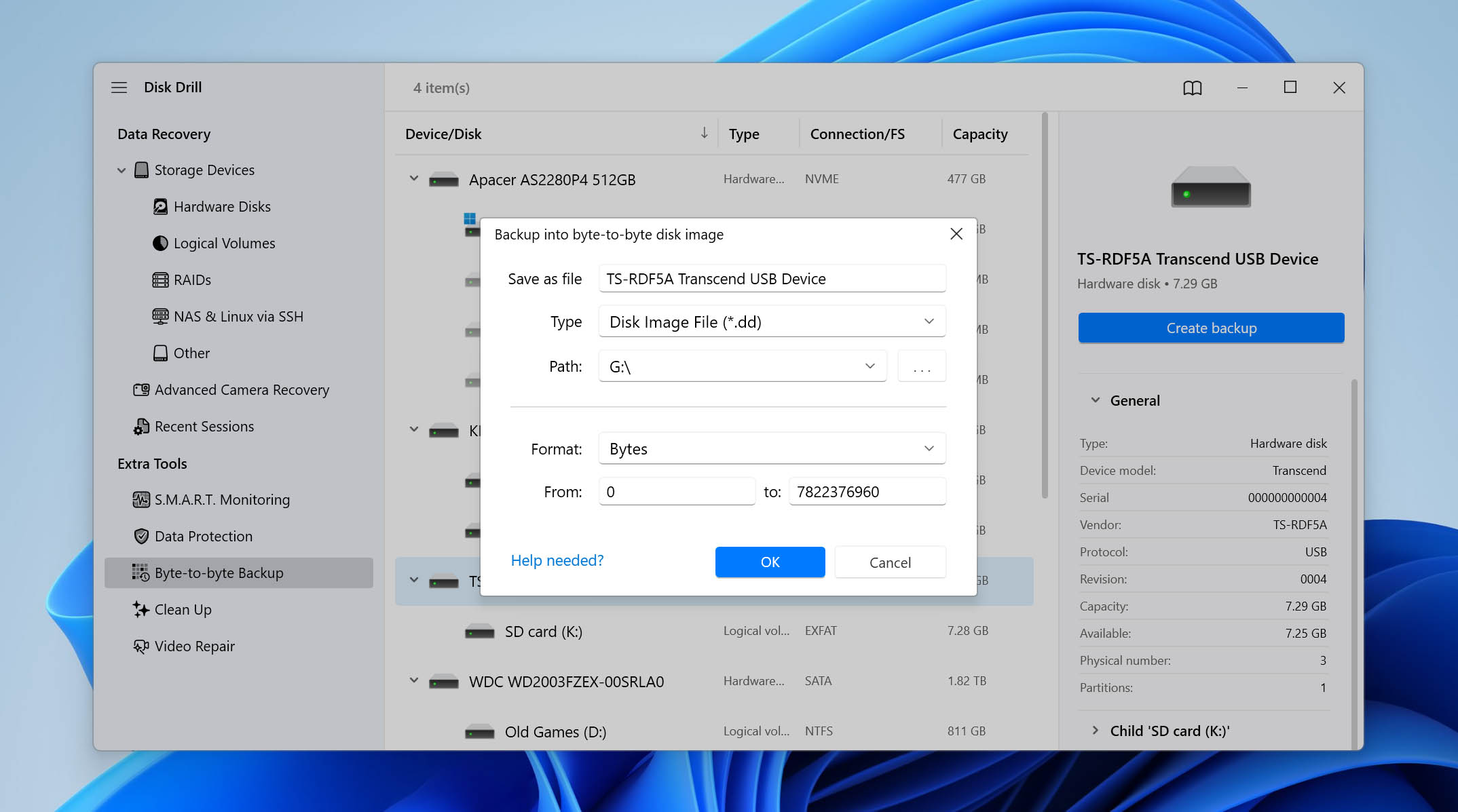The image size is (1458, 812).
Task: Open the help book icon in title bar
Action: (1193, 88)
